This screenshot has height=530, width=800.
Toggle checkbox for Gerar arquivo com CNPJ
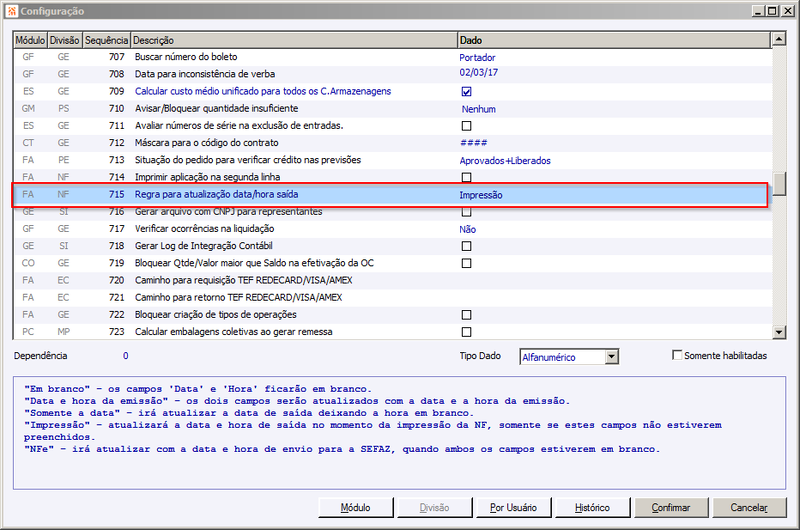tap(466, 212)
